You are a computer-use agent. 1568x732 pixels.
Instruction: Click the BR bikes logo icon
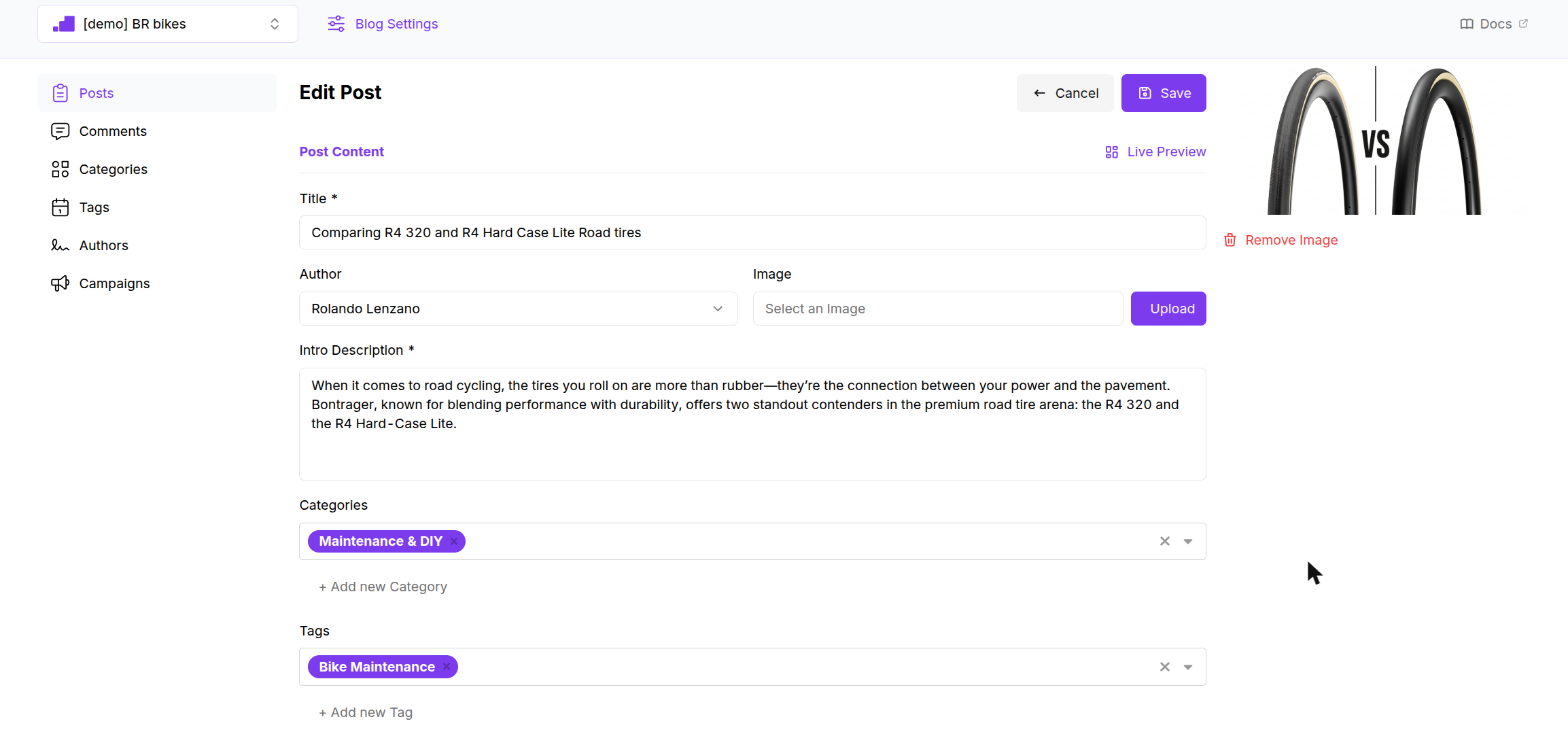64,24
